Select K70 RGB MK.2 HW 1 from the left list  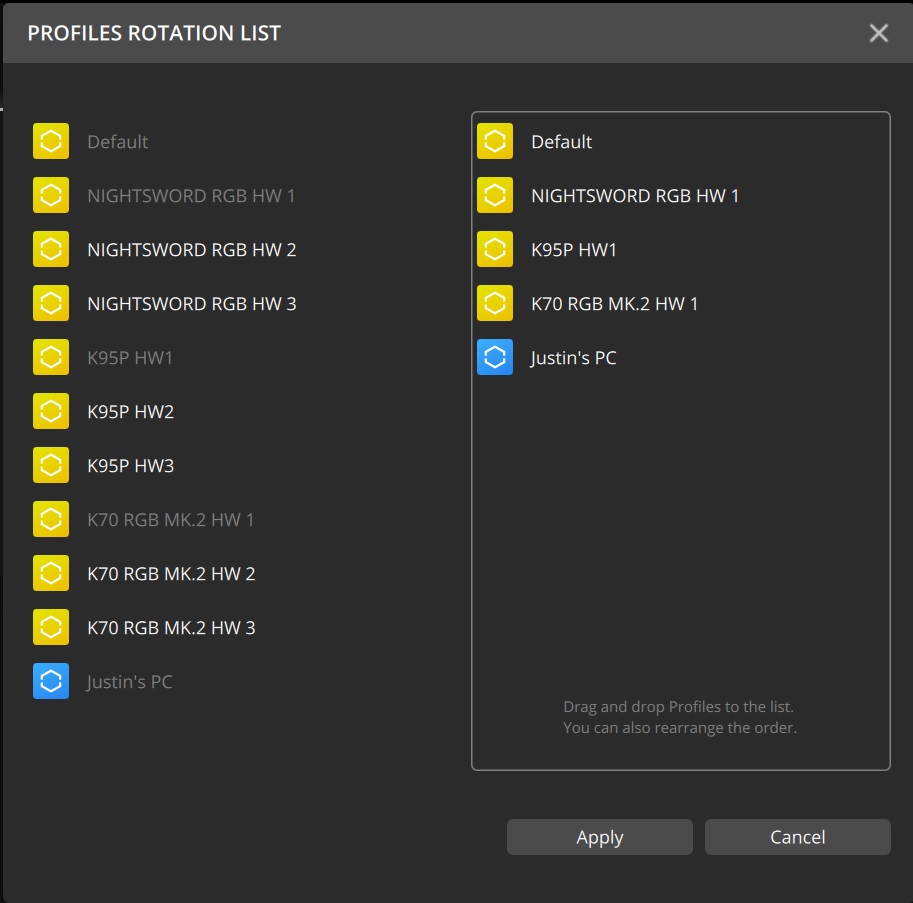[172, 519]
